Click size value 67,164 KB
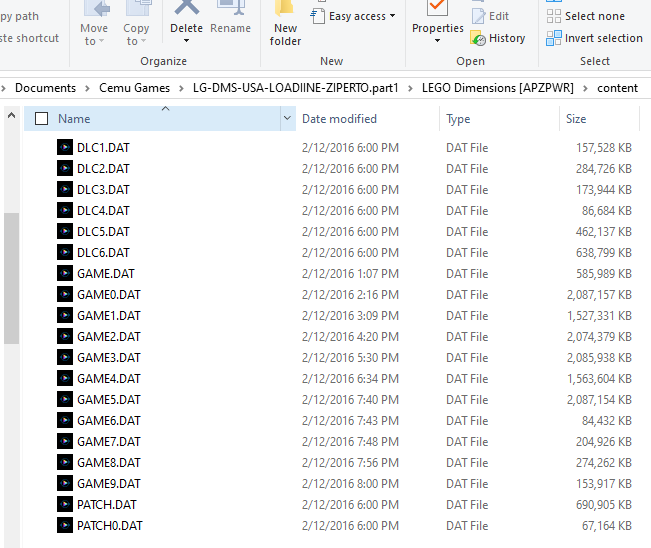Screen dimensions: 651x548 tap(607, 526)
